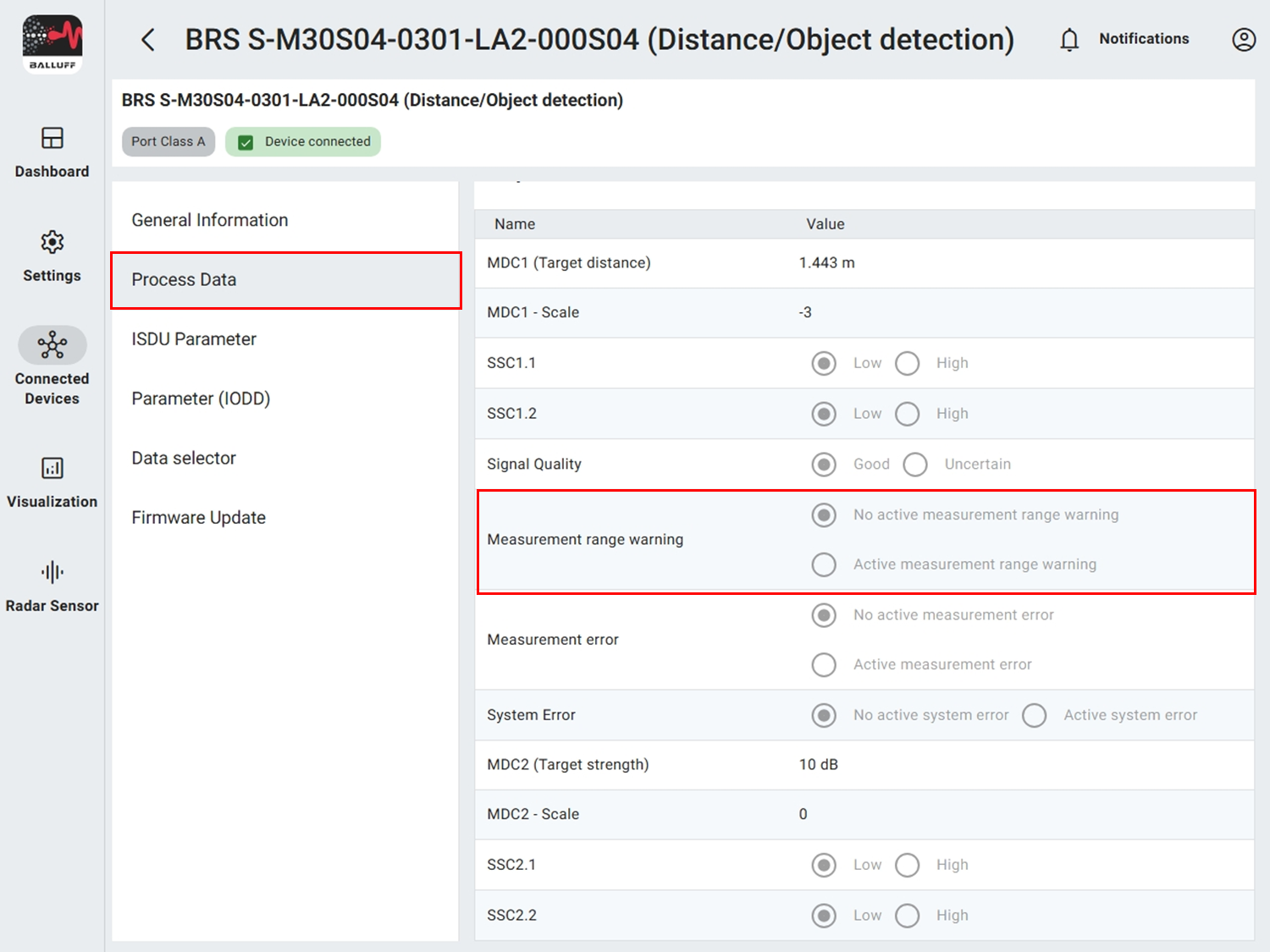The image size is (1270, 952).
Task: Click the Port Class A badge
Action: tap(168, 141)
